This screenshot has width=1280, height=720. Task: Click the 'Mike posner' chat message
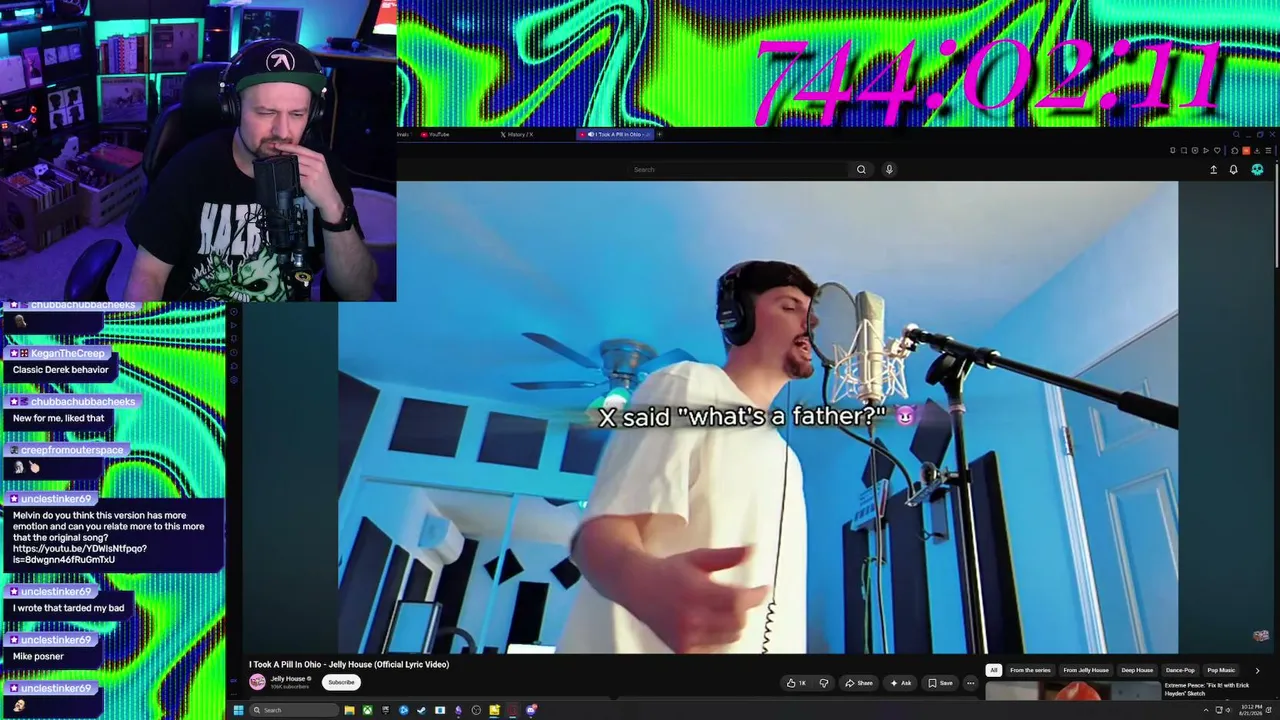tap(38, 657)
